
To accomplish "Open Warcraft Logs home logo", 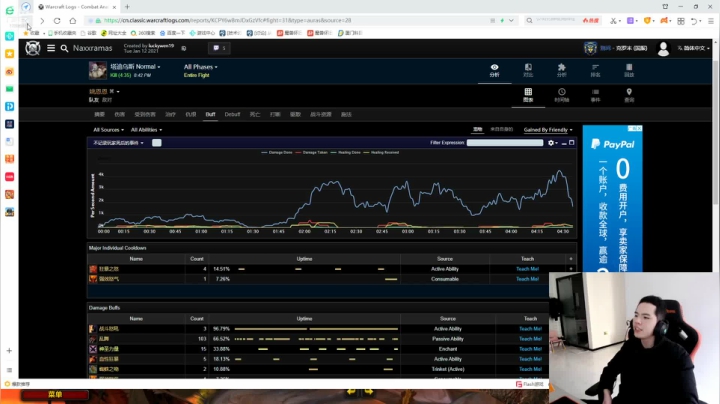I will (x=33, y=48).
